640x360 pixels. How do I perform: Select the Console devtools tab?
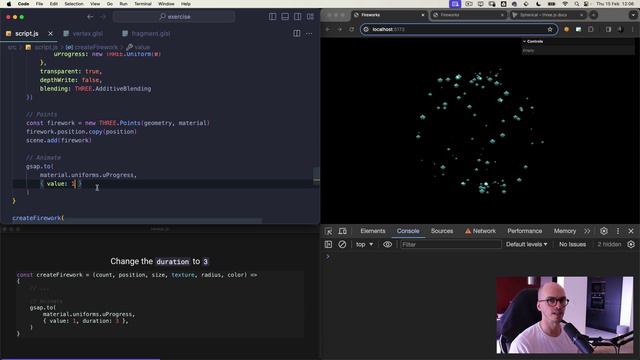408,231
